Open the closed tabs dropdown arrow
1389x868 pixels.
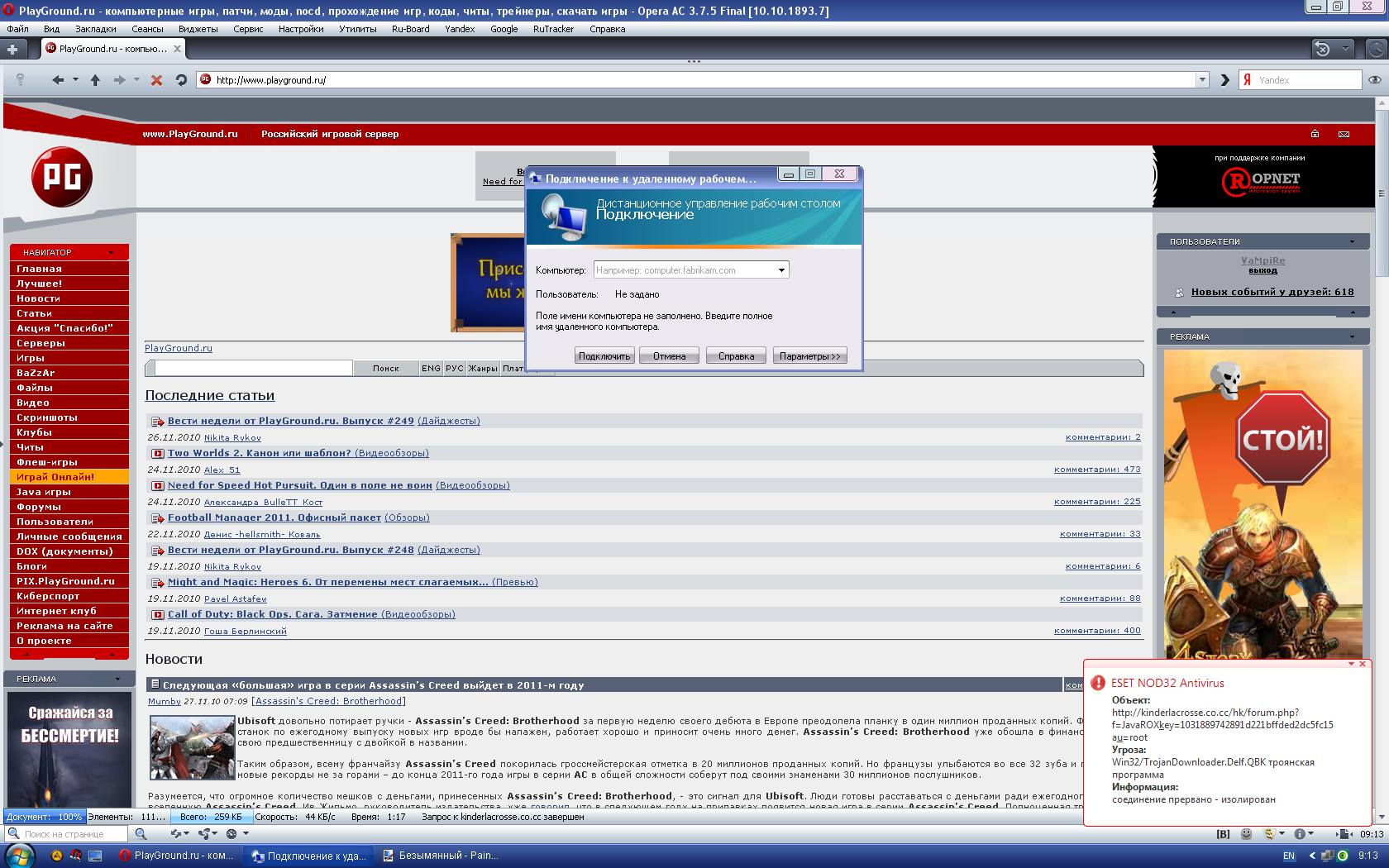tap(1345, 49)
